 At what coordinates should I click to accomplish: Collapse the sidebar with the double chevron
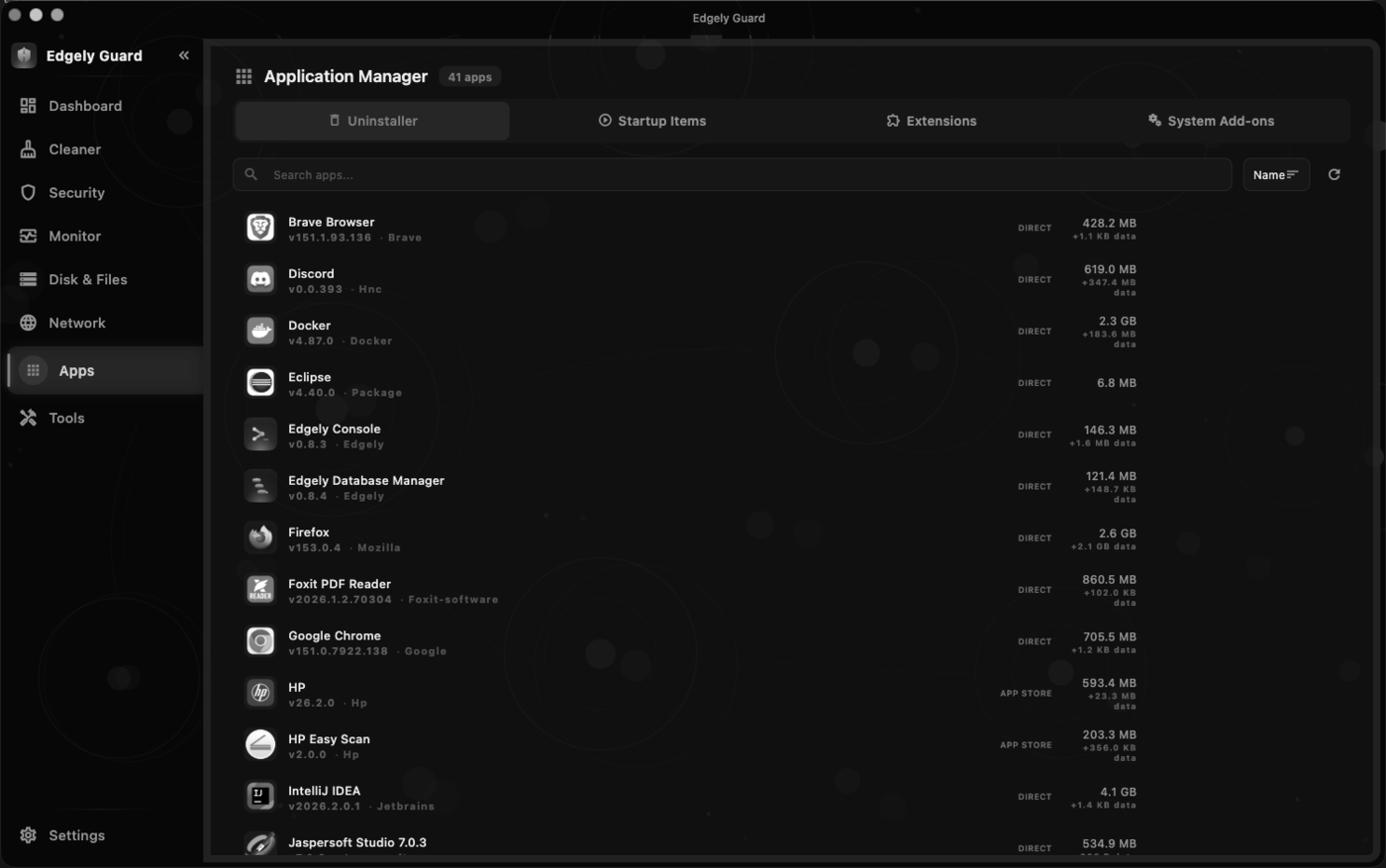[183, 55]
